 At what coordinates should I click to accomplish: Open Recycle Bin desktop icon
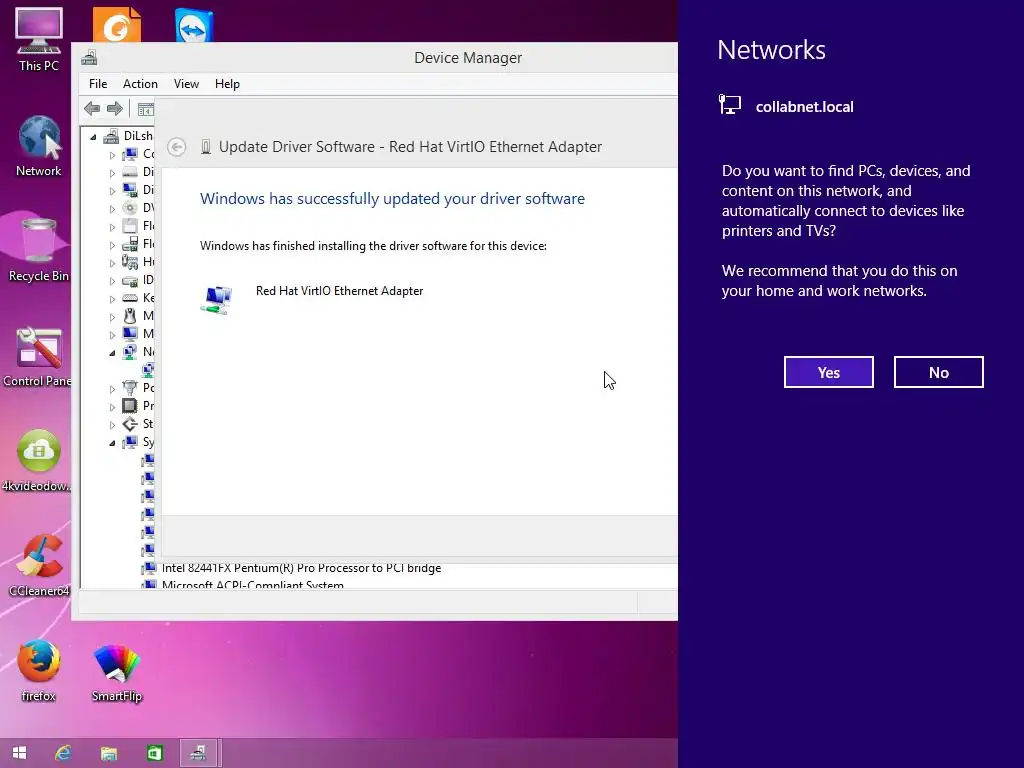pyautogui.click(x=39, y=251)
